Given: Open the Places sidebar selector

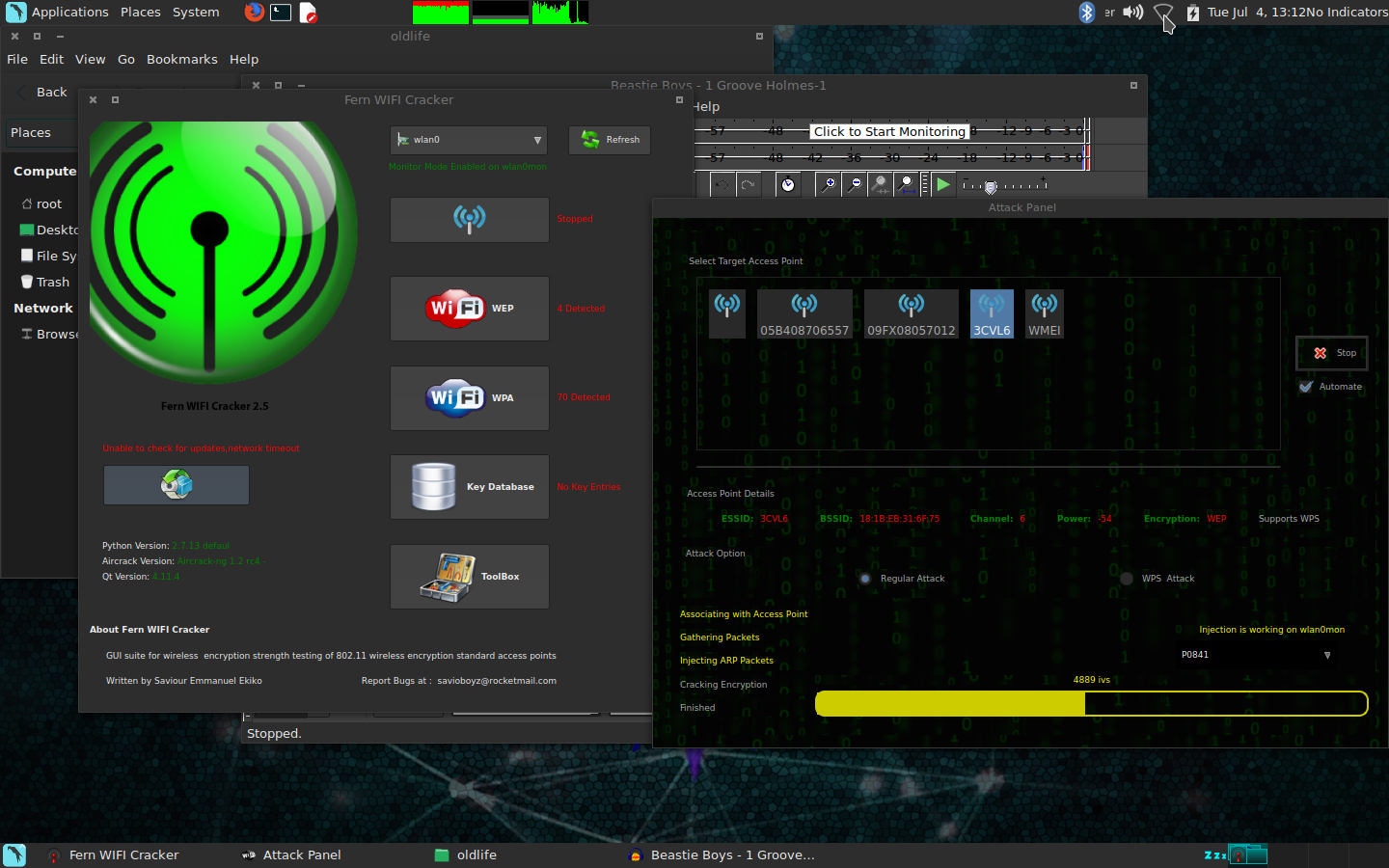Looking at the screenshot, I should [x=41, y=133].
